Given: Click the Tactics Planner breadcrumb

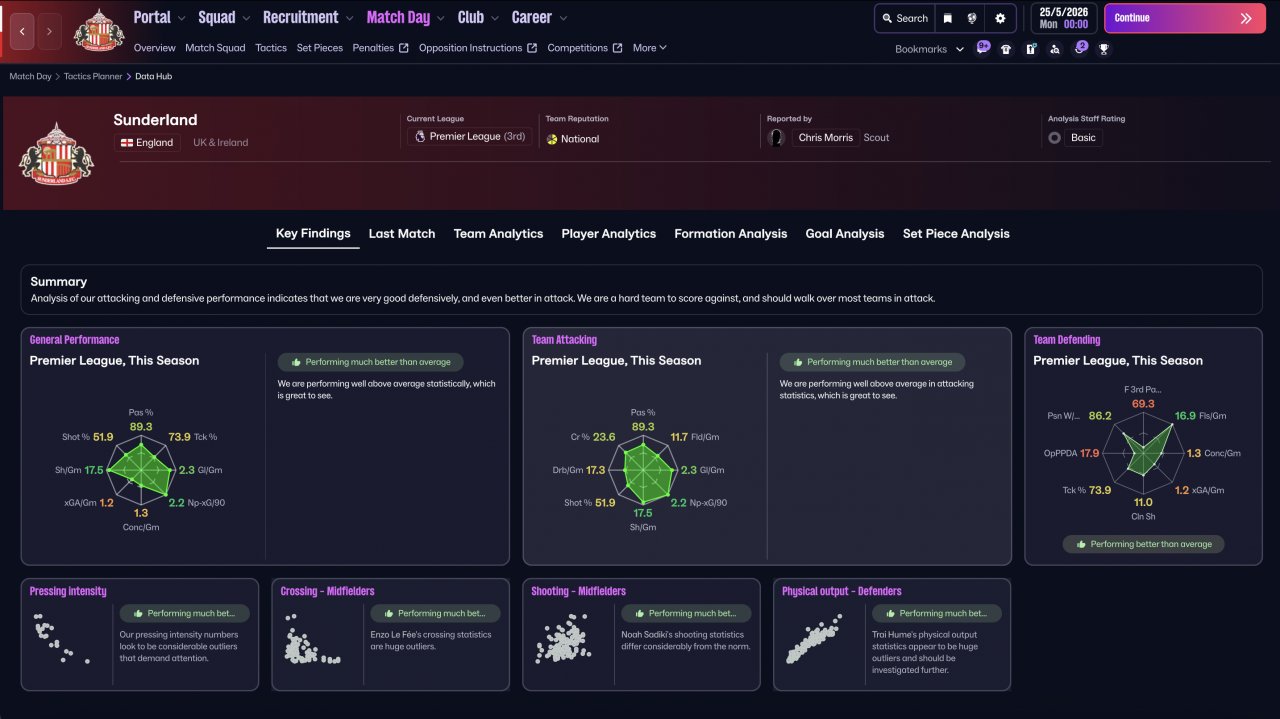Looking at the screenshot, I should (x=93, y=76).
